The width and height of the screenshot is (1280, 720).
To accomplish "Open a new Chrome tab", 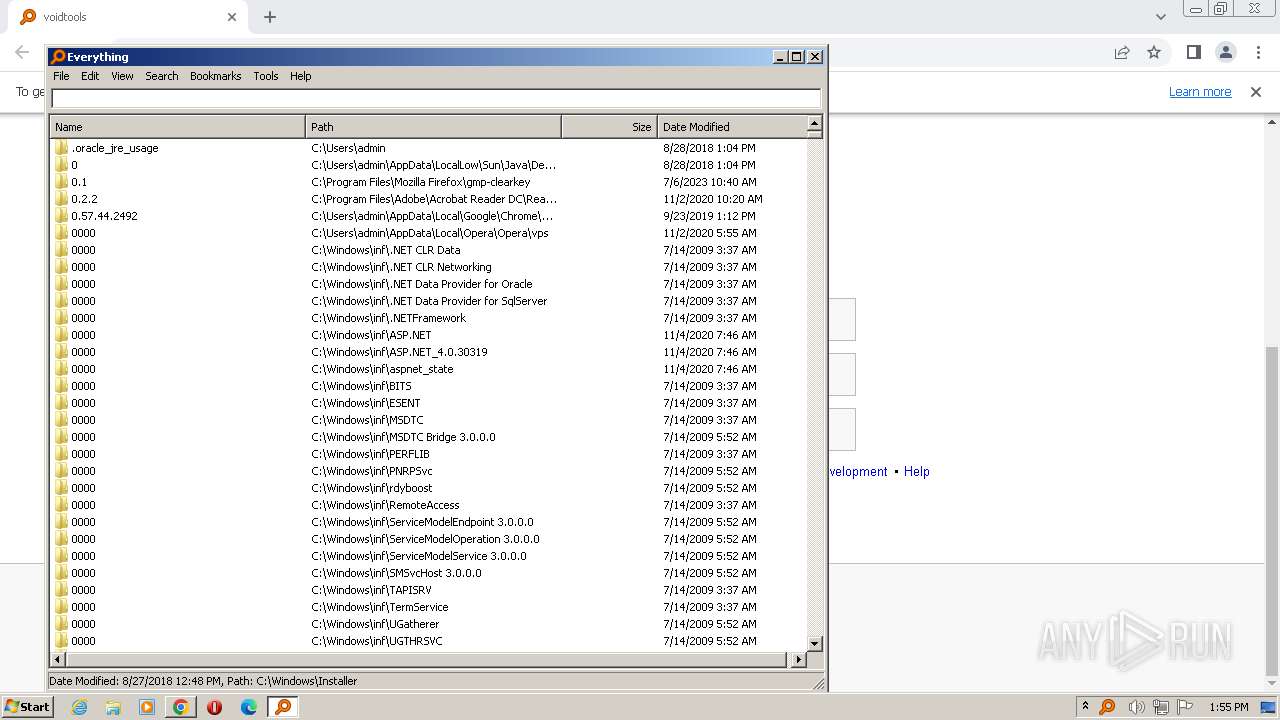I will coord(270,17).
